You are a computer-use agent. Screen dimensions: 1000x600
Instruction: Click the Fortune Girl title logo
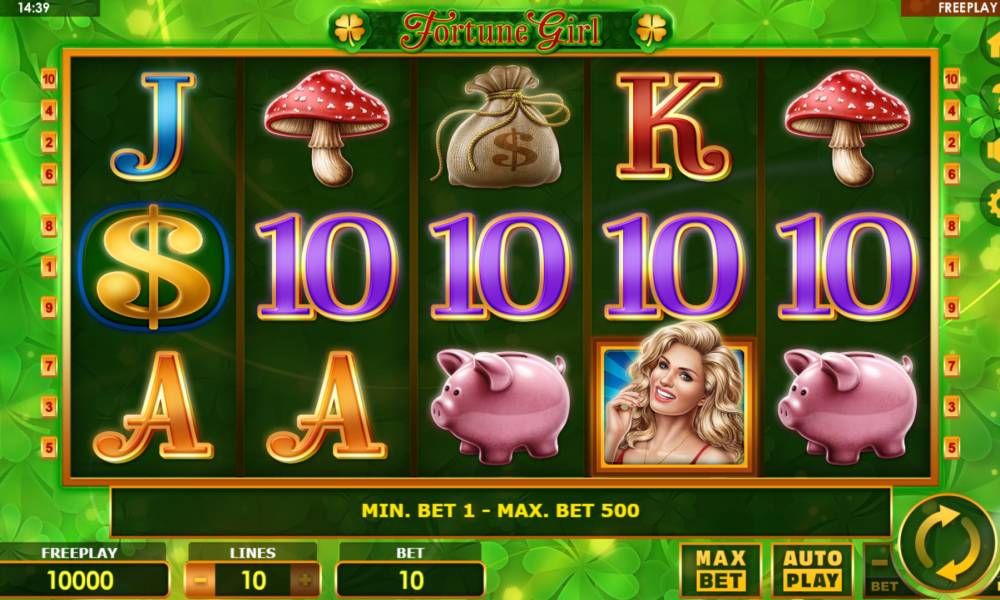(x=501, y=30)
